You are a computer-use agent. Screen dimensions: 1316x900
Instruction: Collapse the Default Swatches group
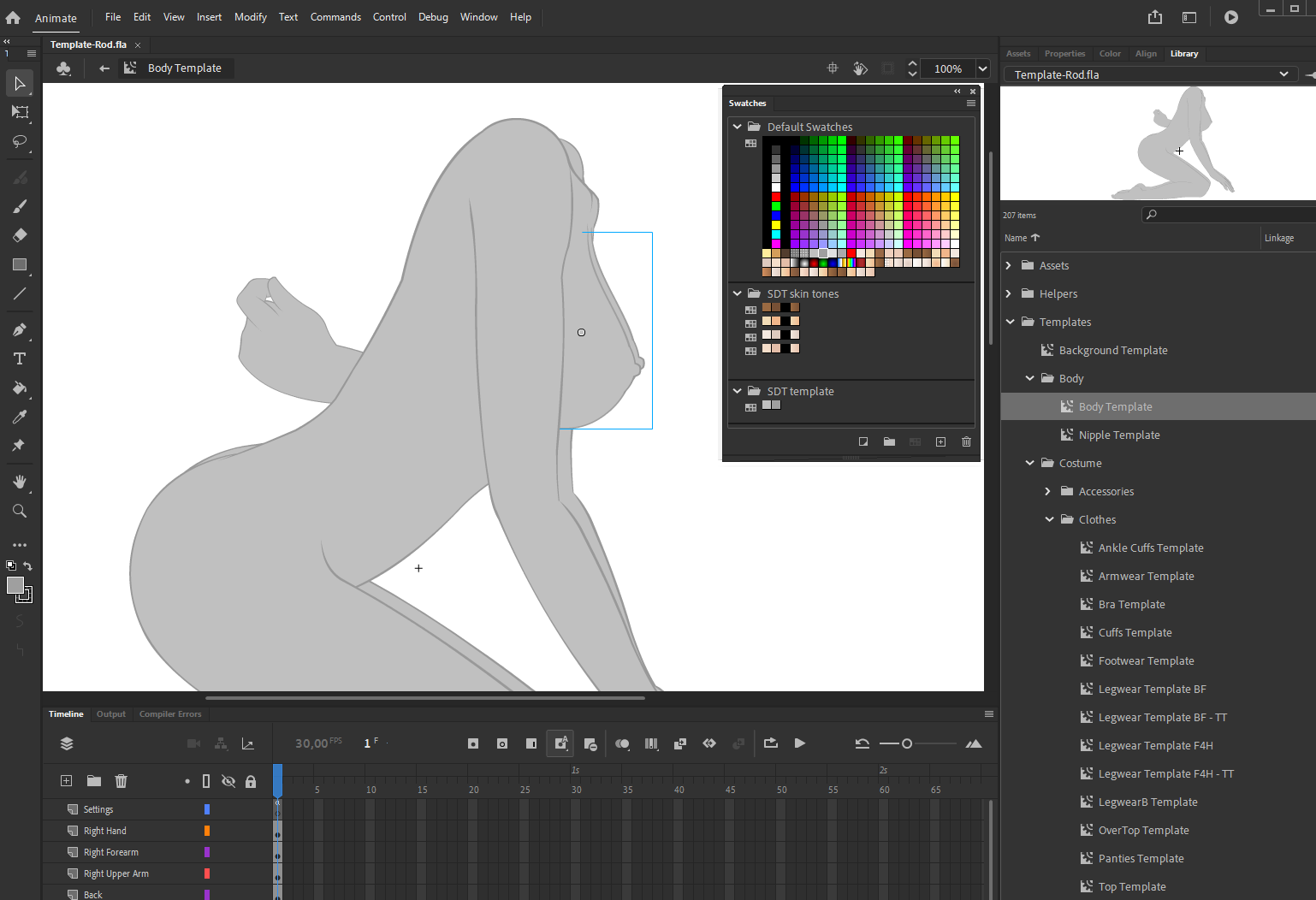pyautogui.click(x=737, y=127)
